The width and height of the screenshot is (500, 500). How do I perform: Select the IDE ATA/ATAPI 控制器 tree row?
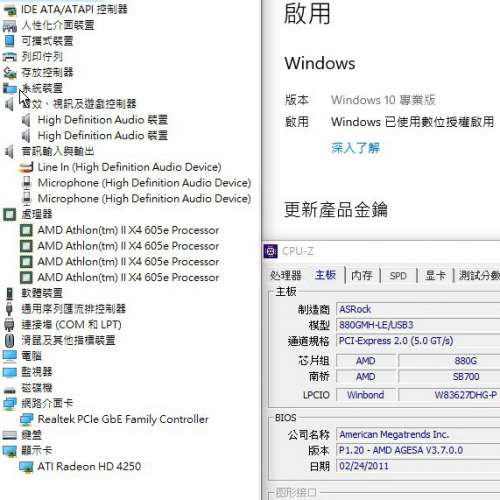(x=74, y=9)
